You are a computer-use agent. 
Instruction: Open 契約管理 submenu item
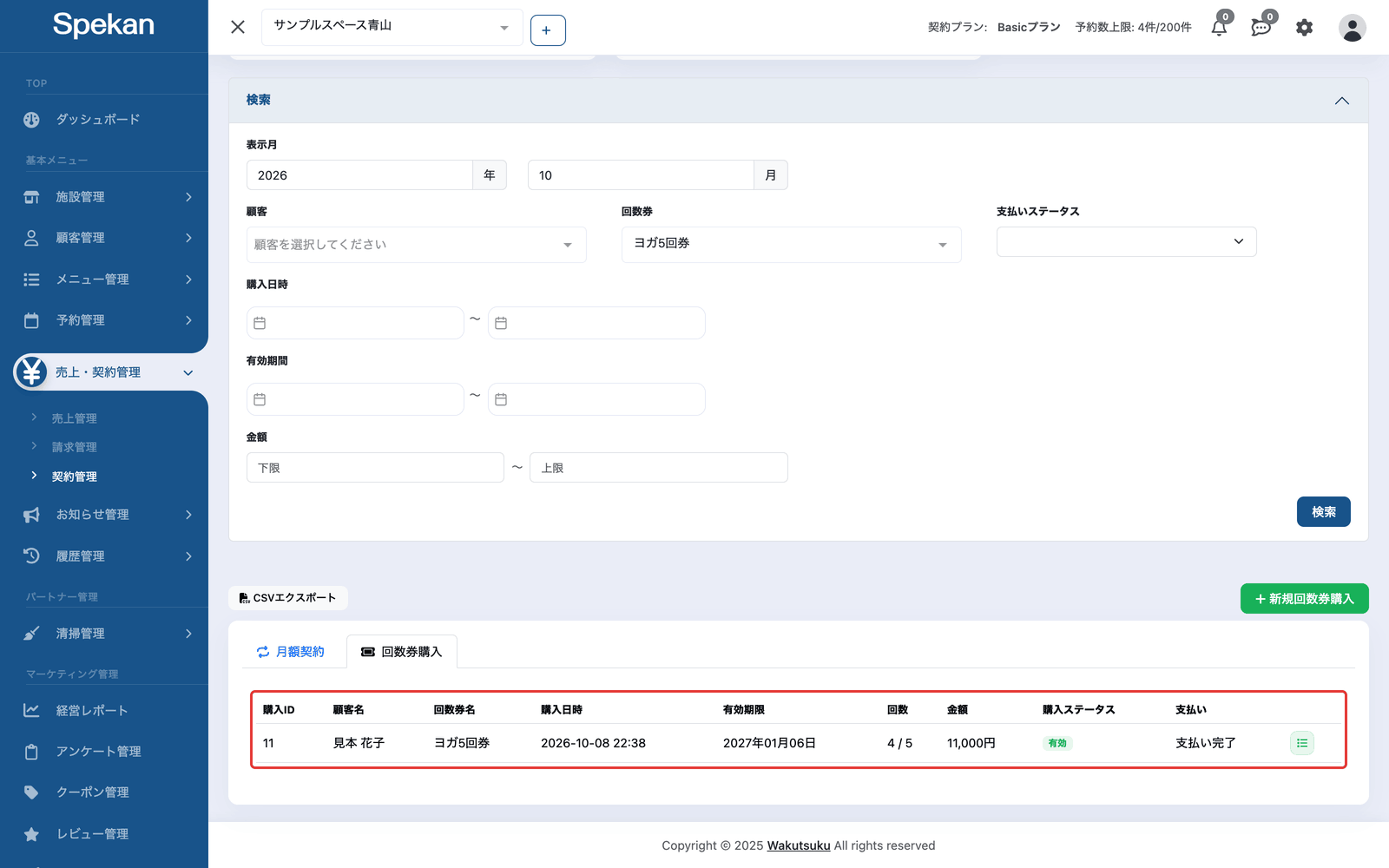tap(74, 477)
